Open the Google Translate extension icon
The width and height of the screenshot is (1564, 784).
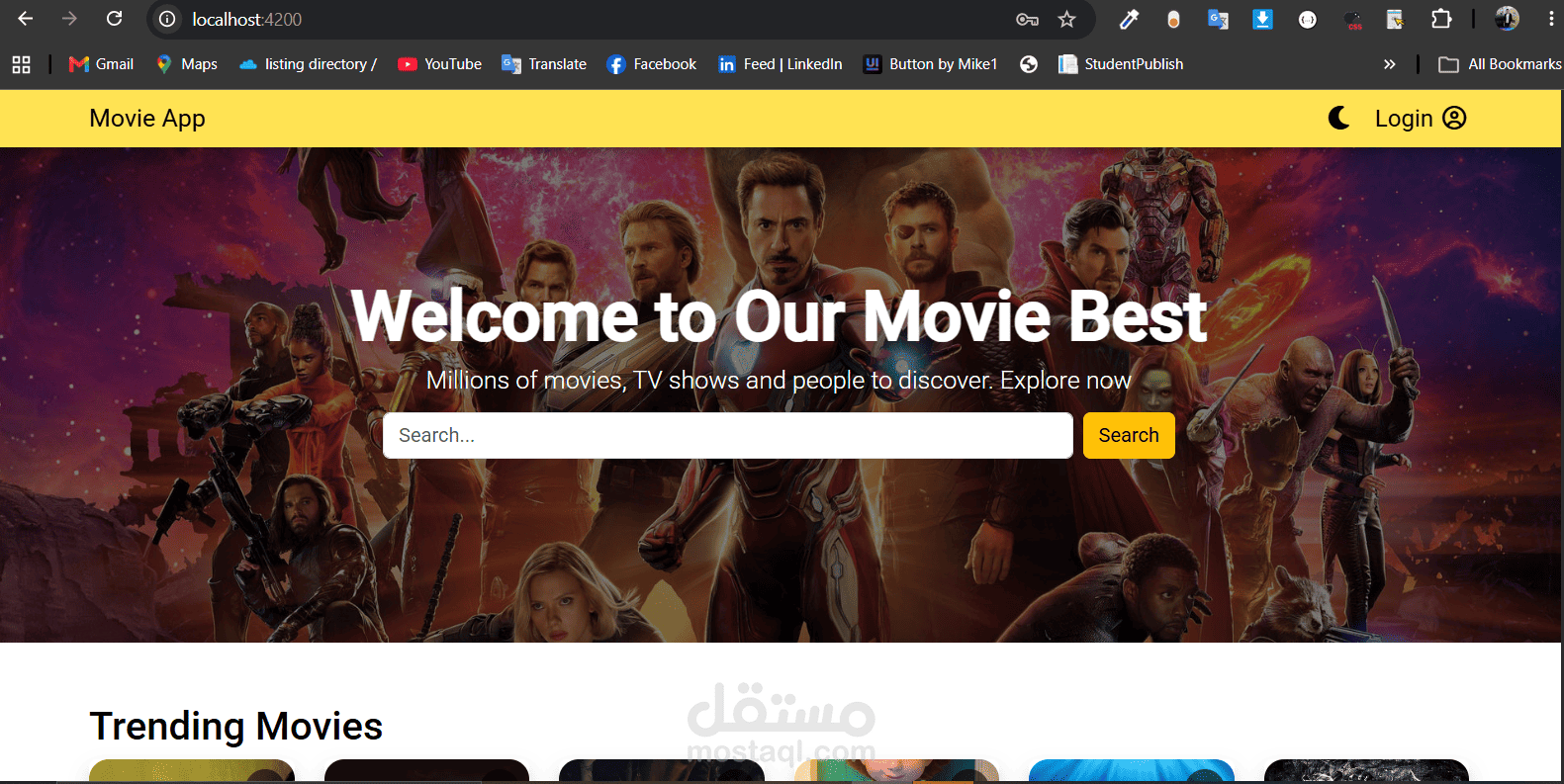[x=1218, y=19]
